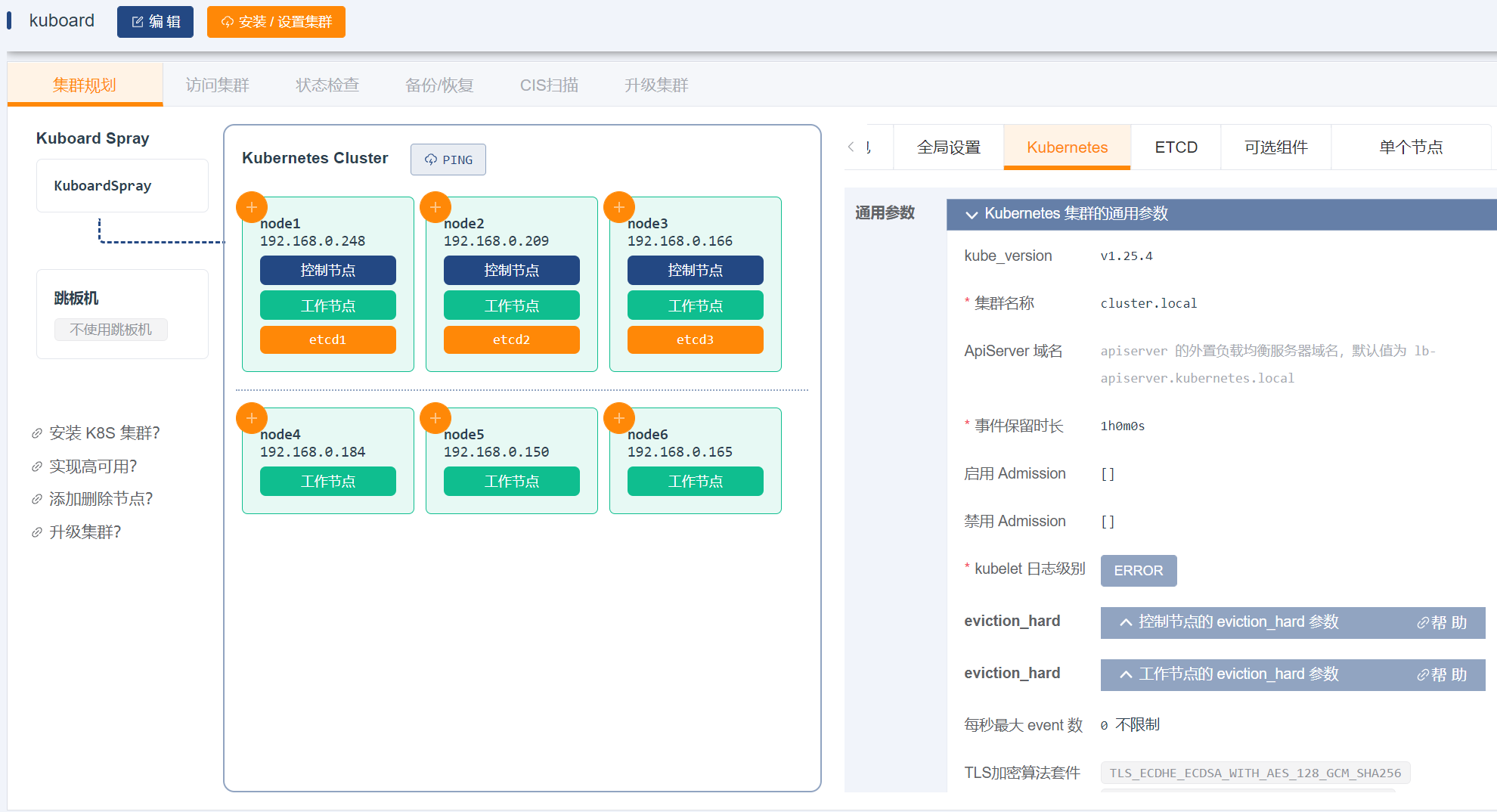Toggle the 工作节点 role on node5
1497x812 pixels.
[x=511, y=482]
